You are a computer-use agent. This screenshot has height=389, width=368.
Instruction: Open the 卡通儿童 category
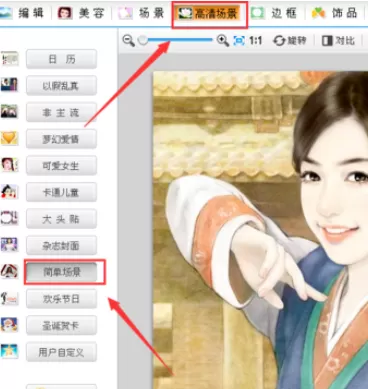(61, 192)
